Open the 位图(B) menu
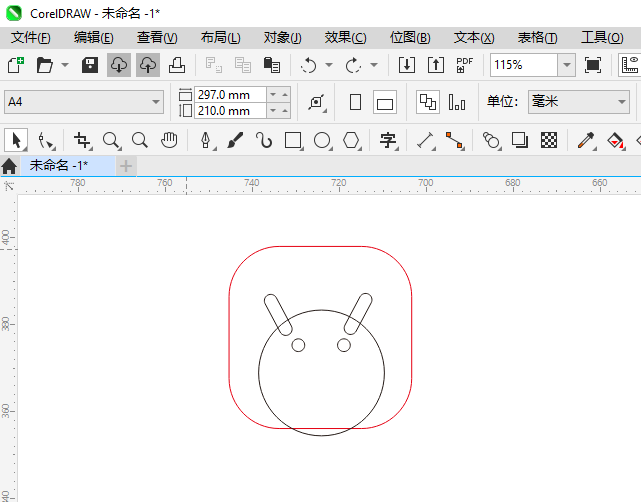The height and width of the screenshot is (502, 641). click(x=410, y=38)
